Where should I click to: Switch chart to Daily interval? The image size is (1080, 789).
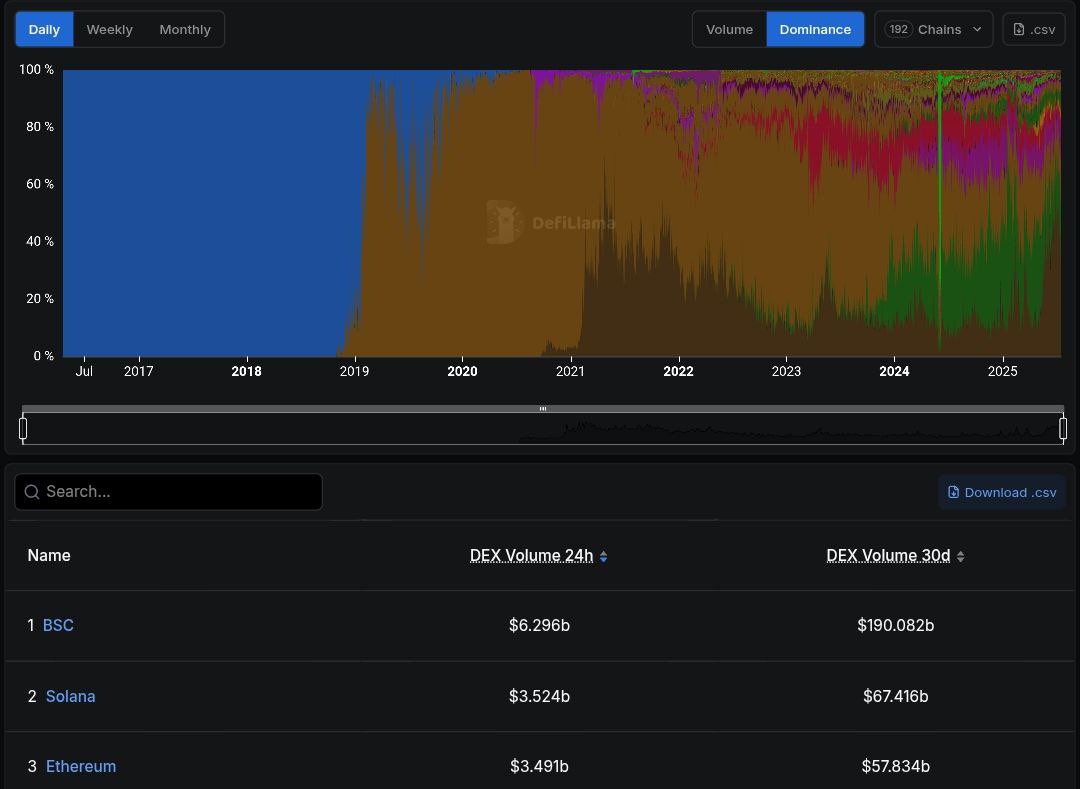(x=44, y=30)
